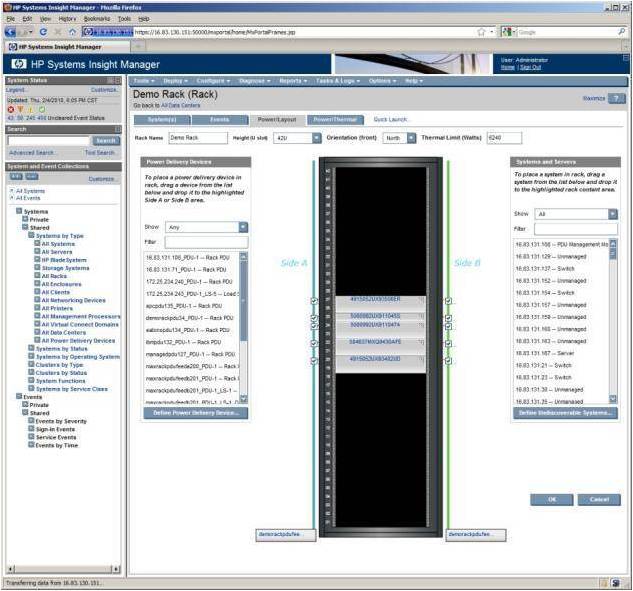Toggle Side B checkbox for device 4915552UX93508ER
633x591 pixels.
(x=448, y=301)
